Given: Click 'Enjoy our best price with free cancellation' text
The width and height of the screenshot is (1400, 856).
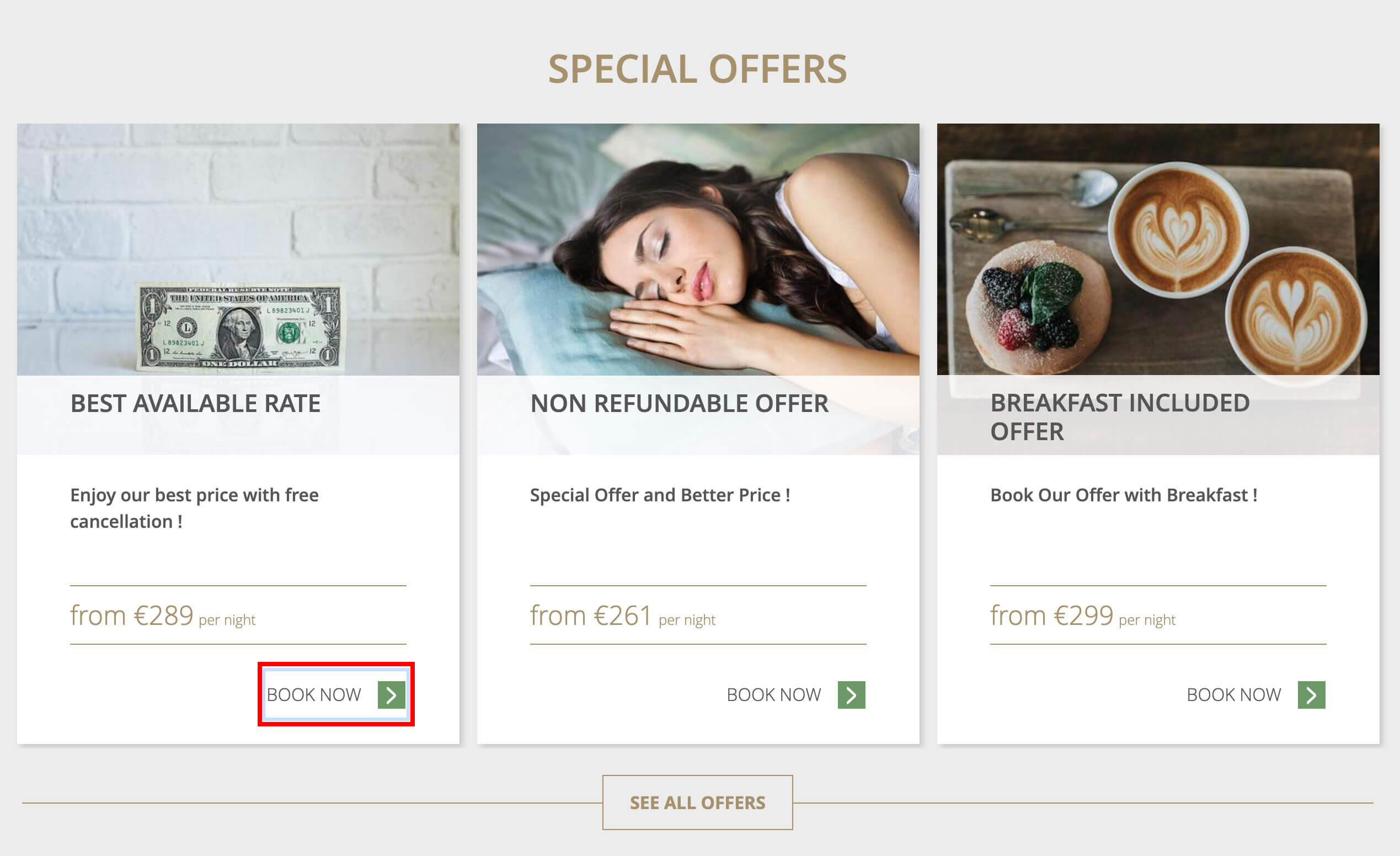Looking at the screenshot, I should [x=194, y=508].
